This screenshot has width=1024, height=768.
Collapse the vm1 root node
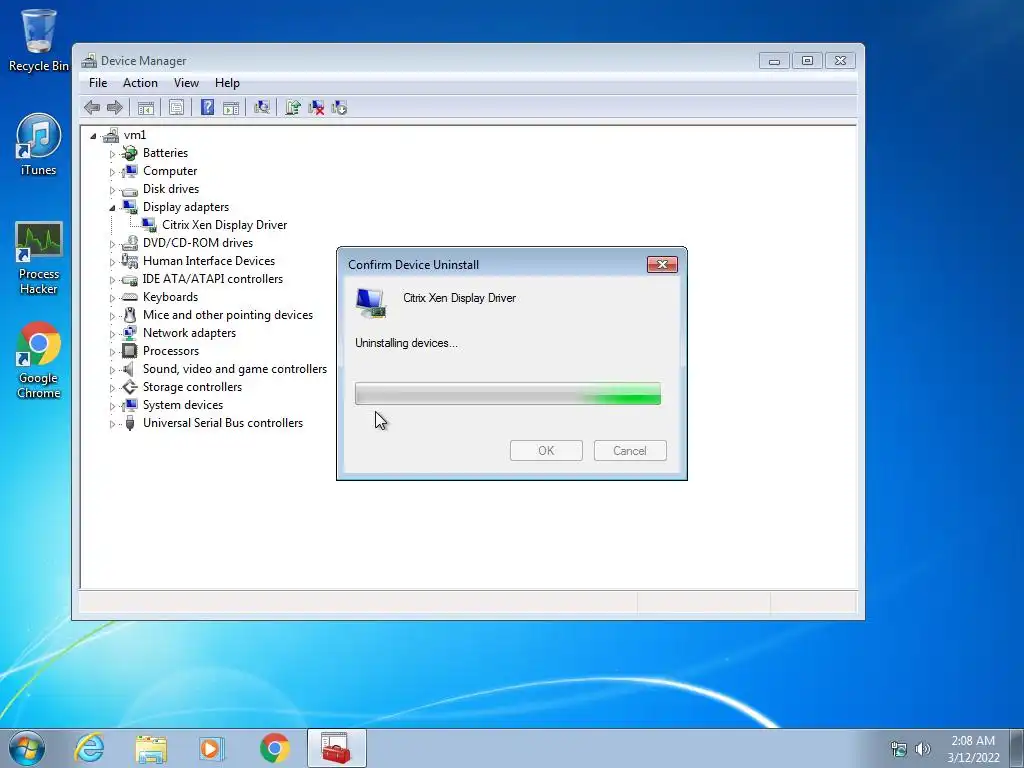[x=93, y=136]
